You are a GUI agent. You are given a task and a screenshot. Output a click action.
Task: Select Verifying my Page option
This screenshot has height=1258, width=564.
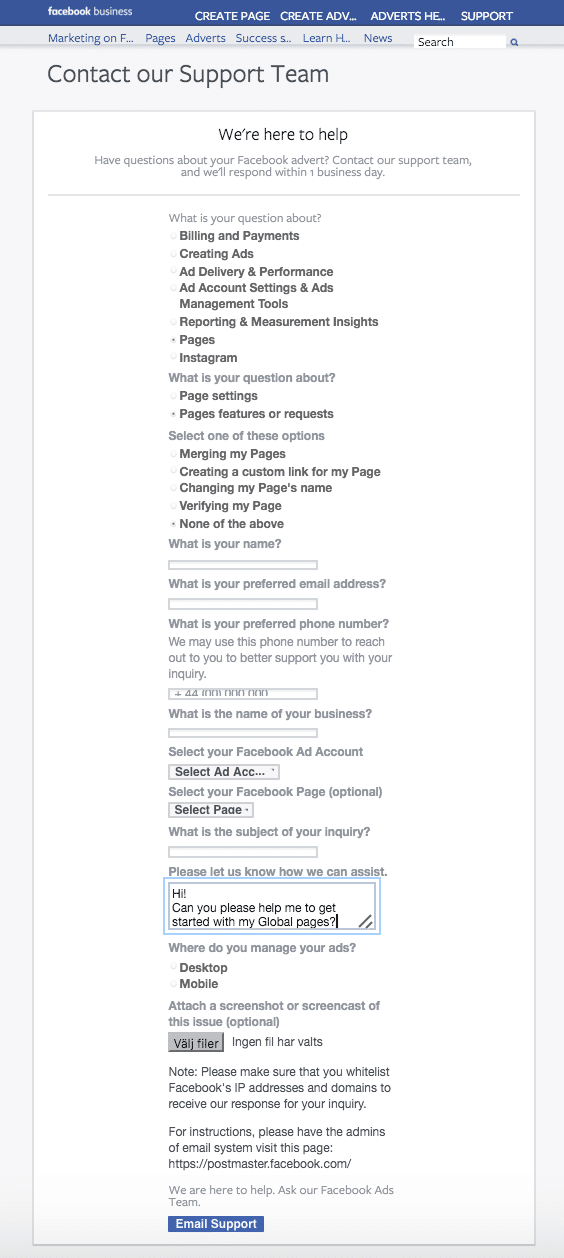173,506
